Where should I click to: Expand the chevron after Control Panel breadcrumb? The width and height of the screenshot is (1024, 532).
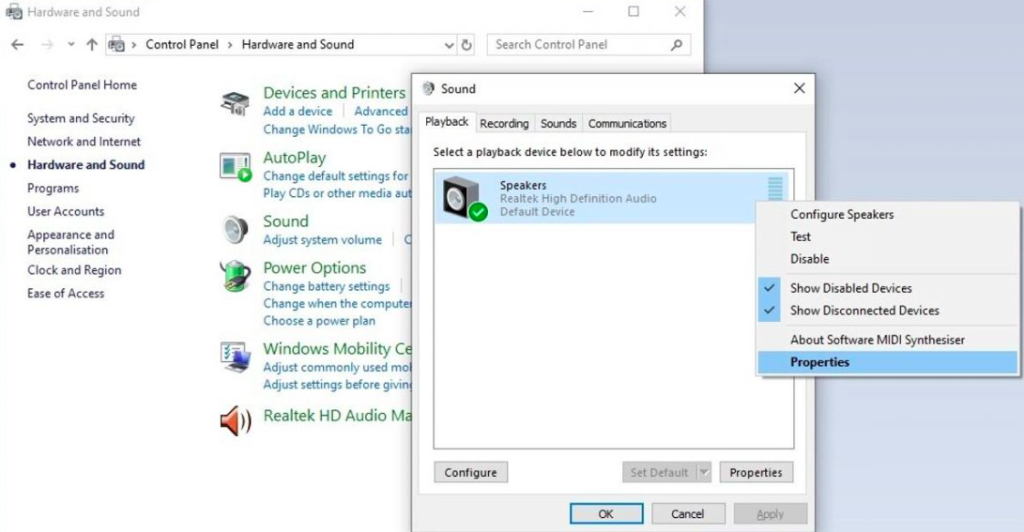tap(230, 44)
